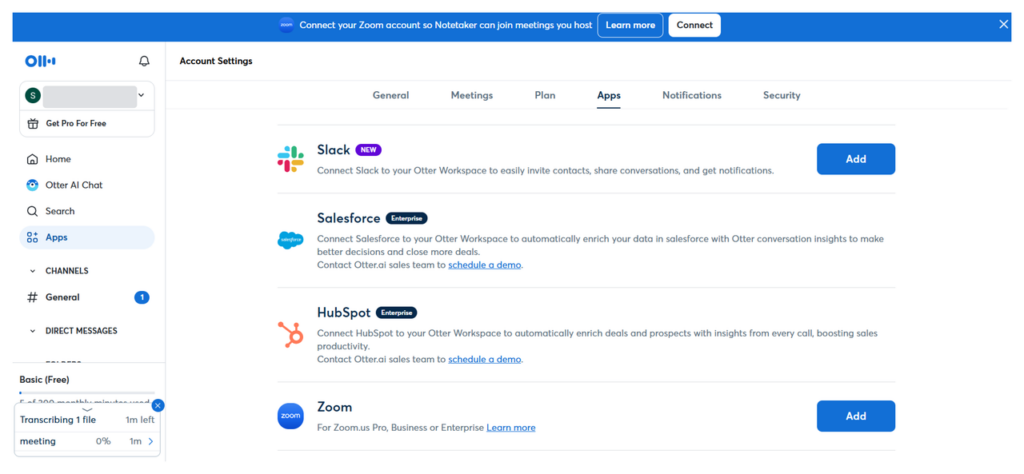This screenshot has height=474, width=1024.
Task: Click Learn more in the banner
Action: click(630, 25)
